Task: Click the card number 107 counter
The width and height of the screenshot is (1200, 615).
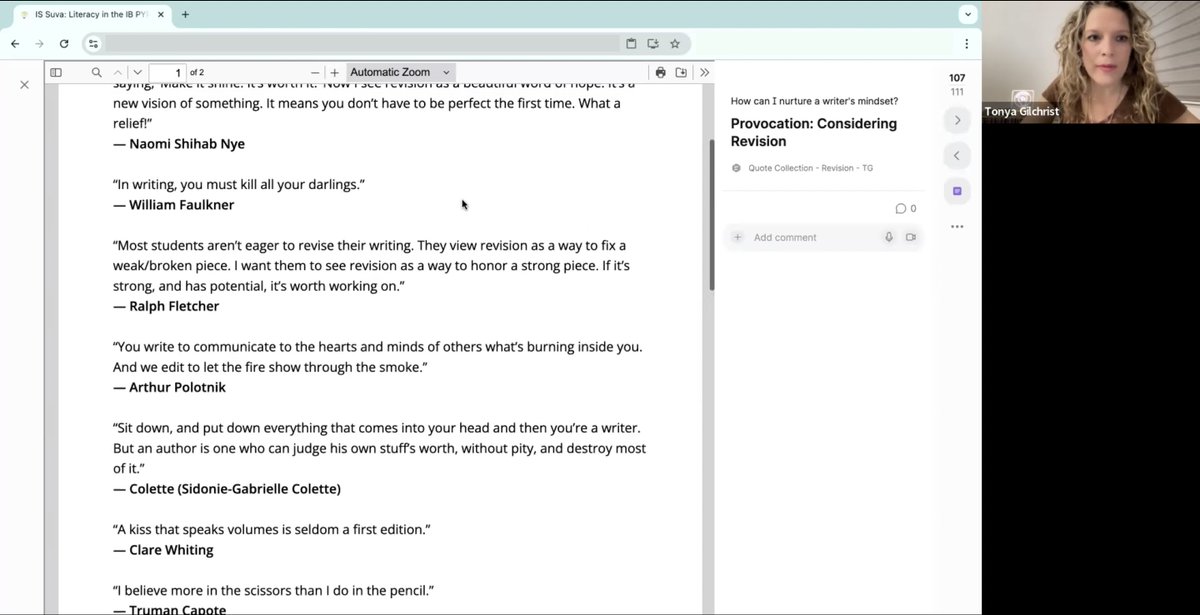Action: pyautogui.click(x=957, y=78)
